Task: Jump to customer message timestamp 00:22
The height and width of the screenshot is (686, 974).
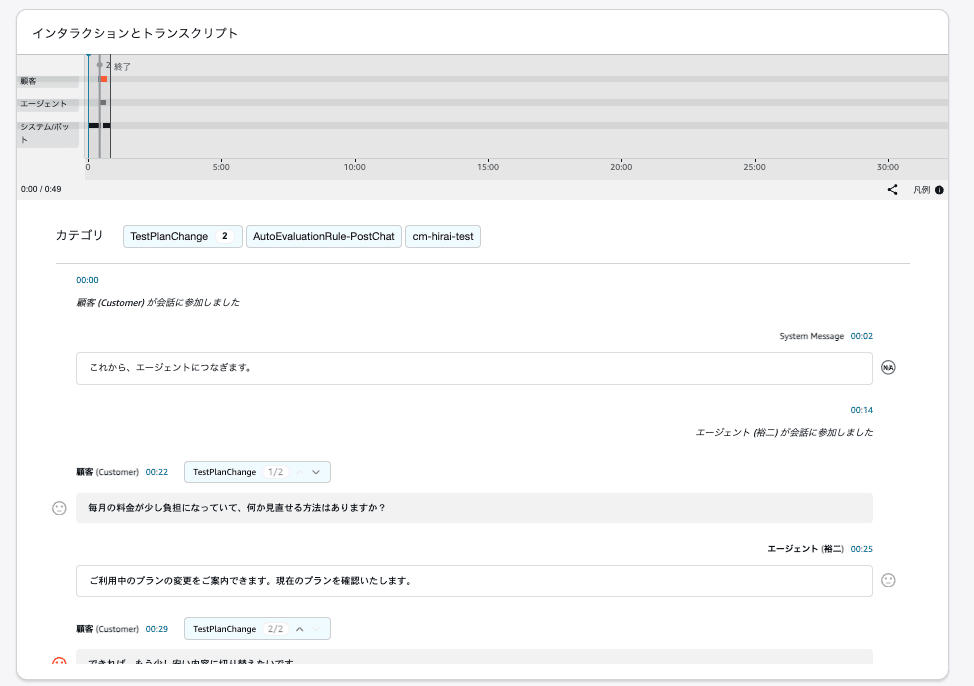Action: [157, 472]
